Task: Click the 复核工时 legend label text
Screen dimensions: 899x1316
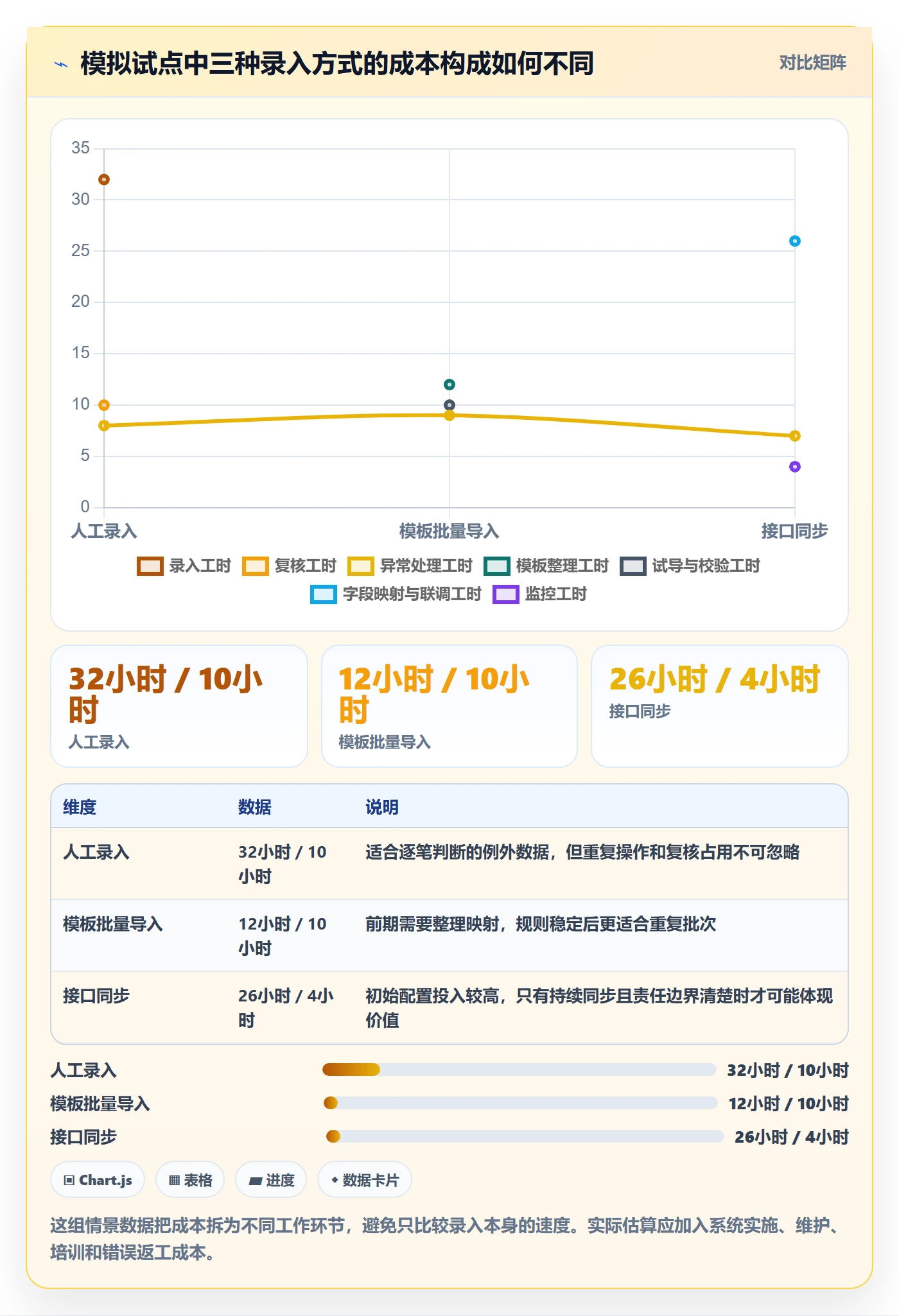Action: [306, 566]
